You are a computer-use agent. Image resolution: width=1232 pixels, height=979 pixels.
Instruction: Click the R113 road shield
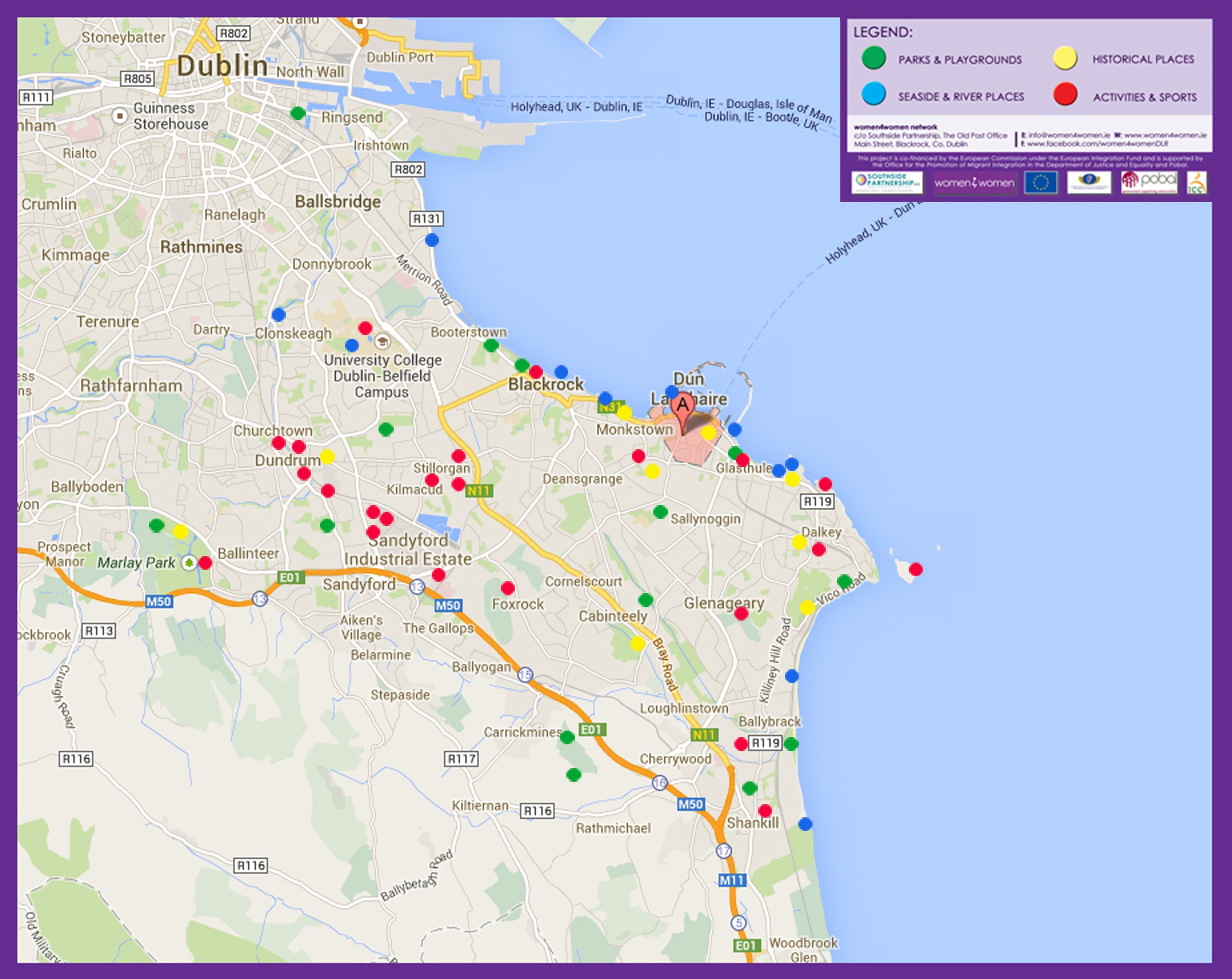tap(100, 630)
